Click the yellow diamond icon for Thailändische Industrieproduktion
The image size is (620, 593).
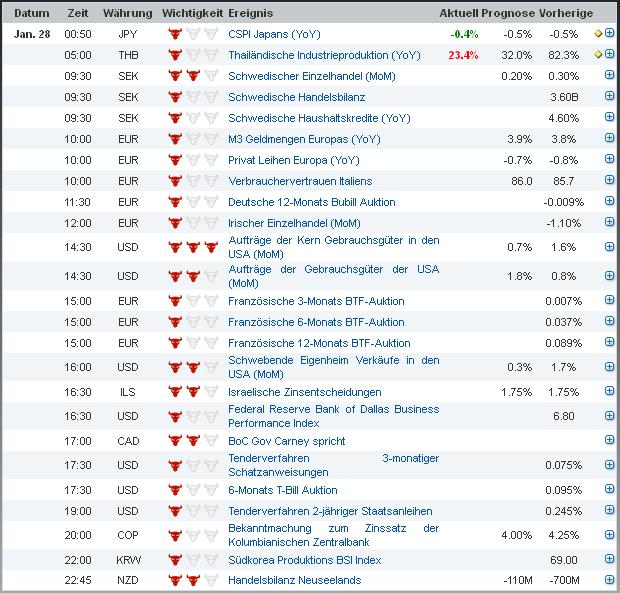click(x=598, y=55)
